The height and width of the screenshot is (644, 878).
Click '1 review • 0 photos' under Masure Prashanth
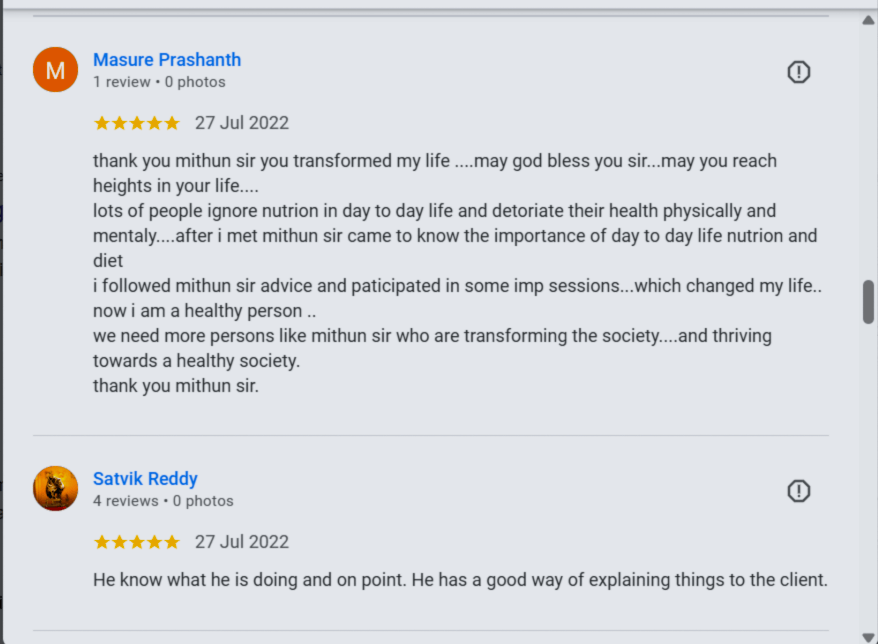tap(159, 82)
